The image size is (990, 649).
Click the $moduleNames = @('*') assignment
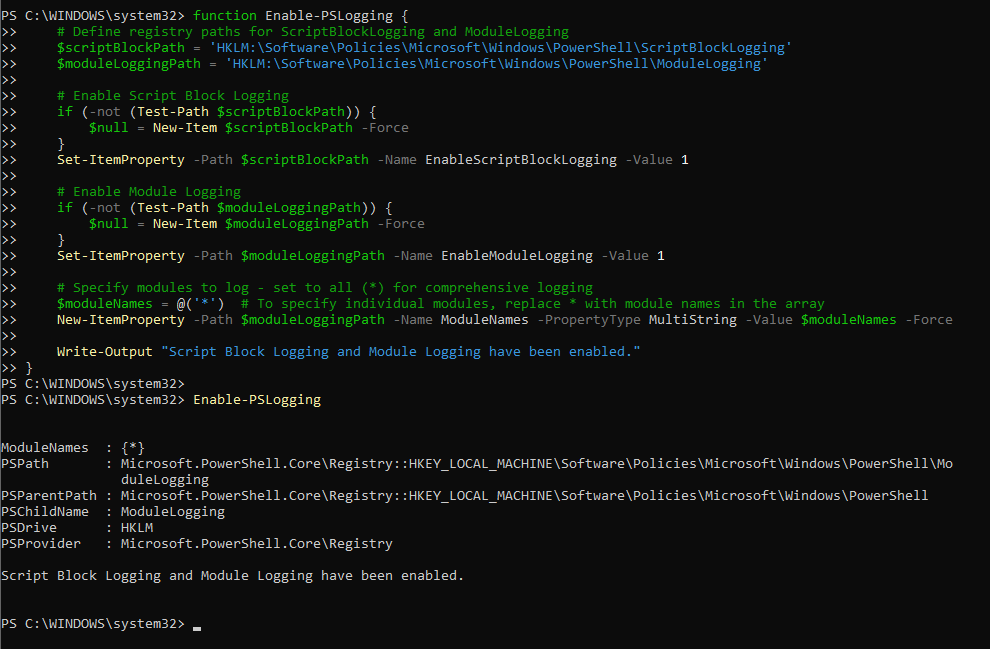click(x=140, y=304)
